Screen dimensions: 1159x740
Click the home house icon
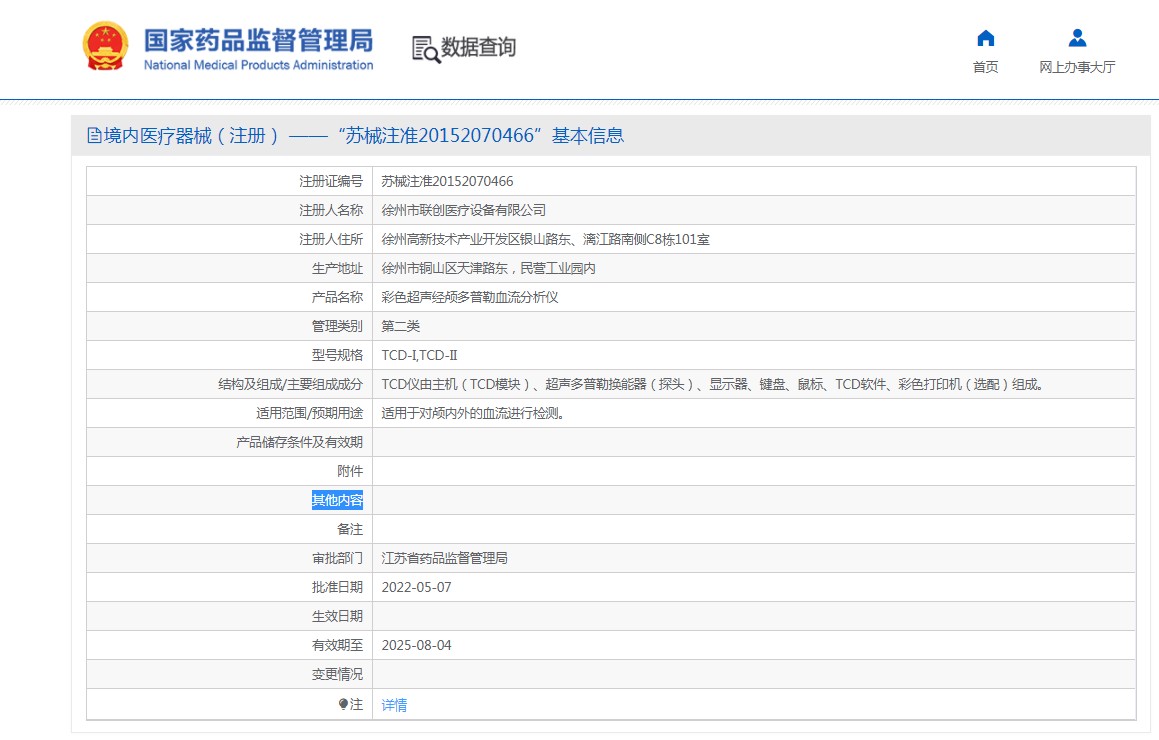985,38
